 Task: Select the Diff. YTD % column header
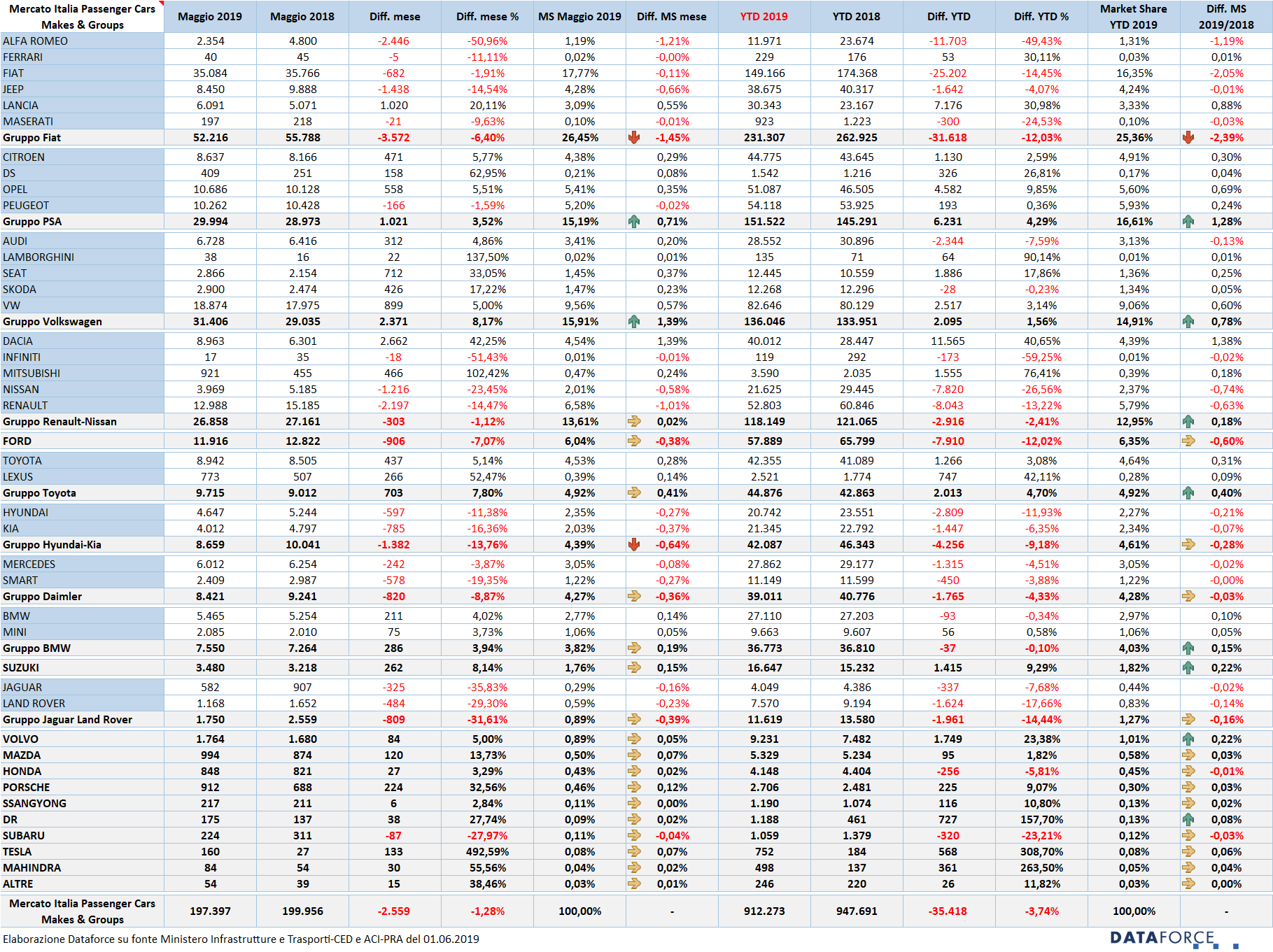1041,17
